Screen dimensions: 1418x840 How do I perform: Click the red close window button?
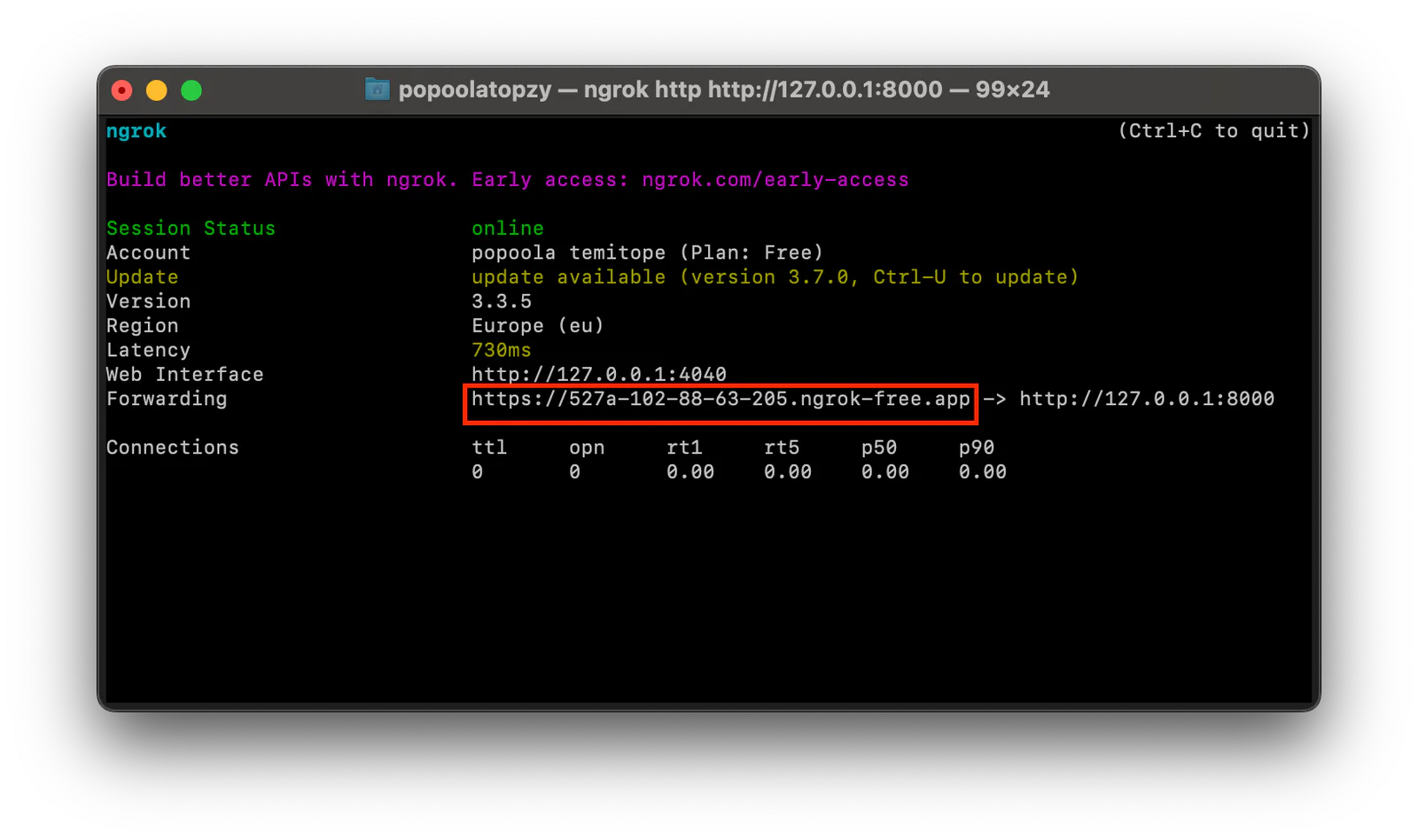tap(122, 90)
